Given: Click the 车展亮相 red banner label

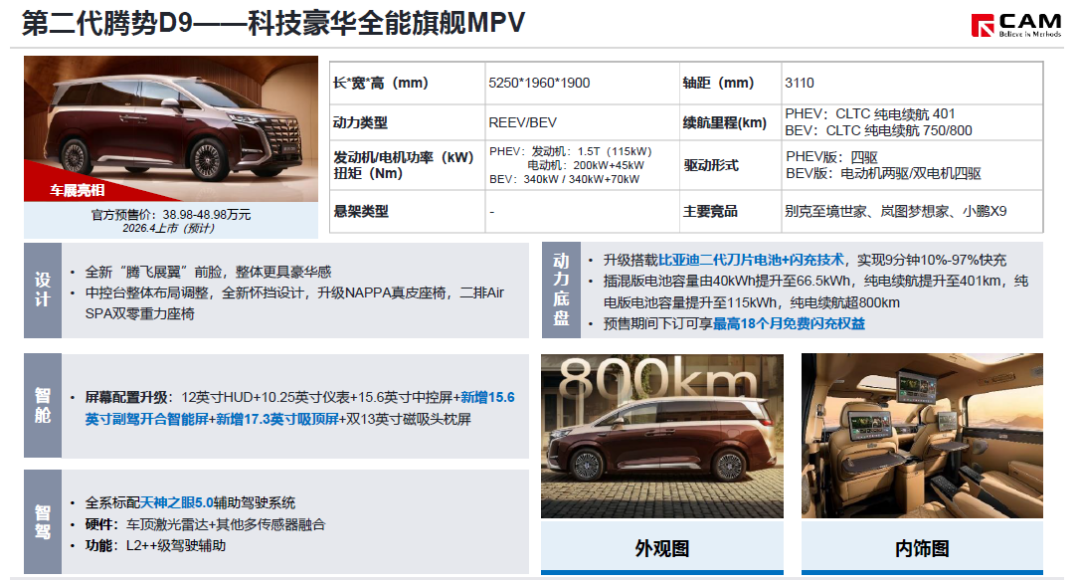Looking at the screenshot, I should (76, 190).
